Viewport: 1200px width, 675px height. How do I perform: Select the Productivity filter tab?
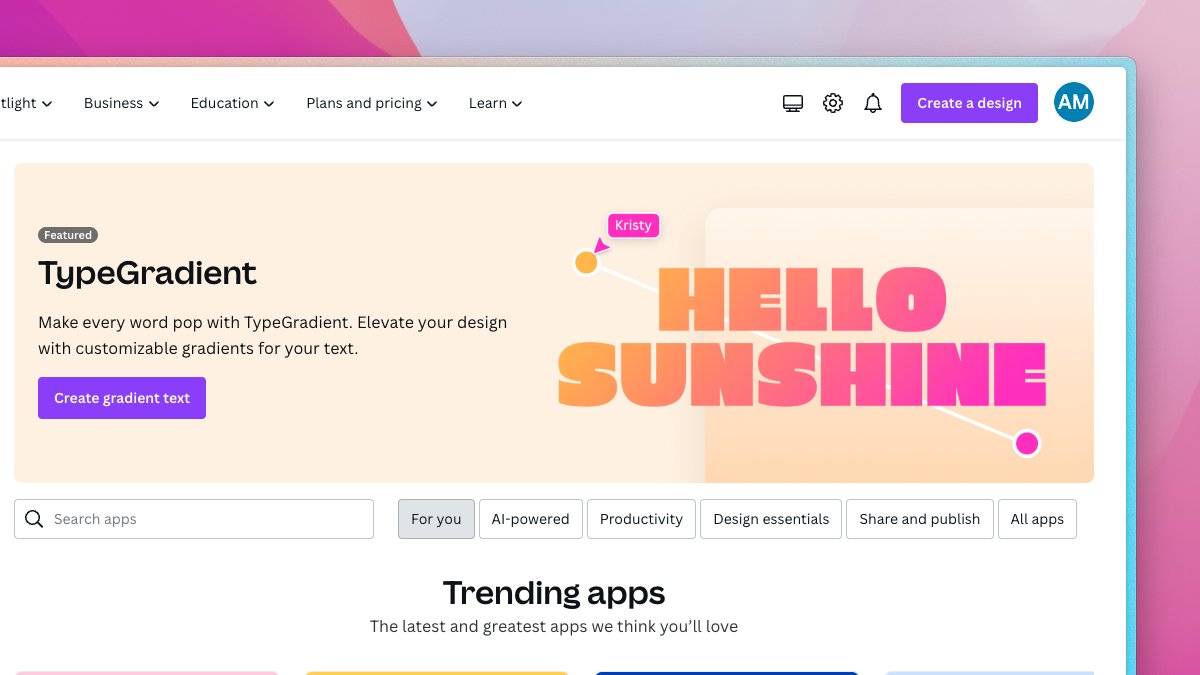coord(641,519)
